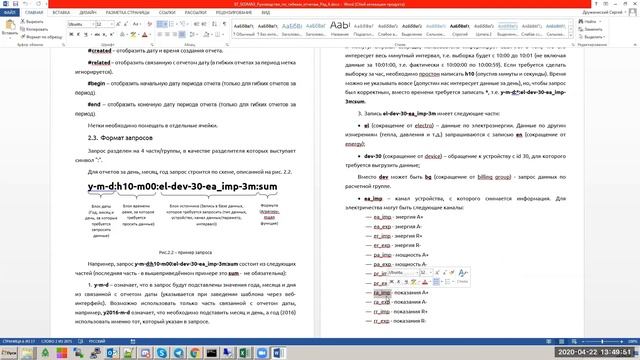This screenshot has width=640, height=360.
Task: Open the borders dropdown in the paragraph group
Action: (220, 35)
